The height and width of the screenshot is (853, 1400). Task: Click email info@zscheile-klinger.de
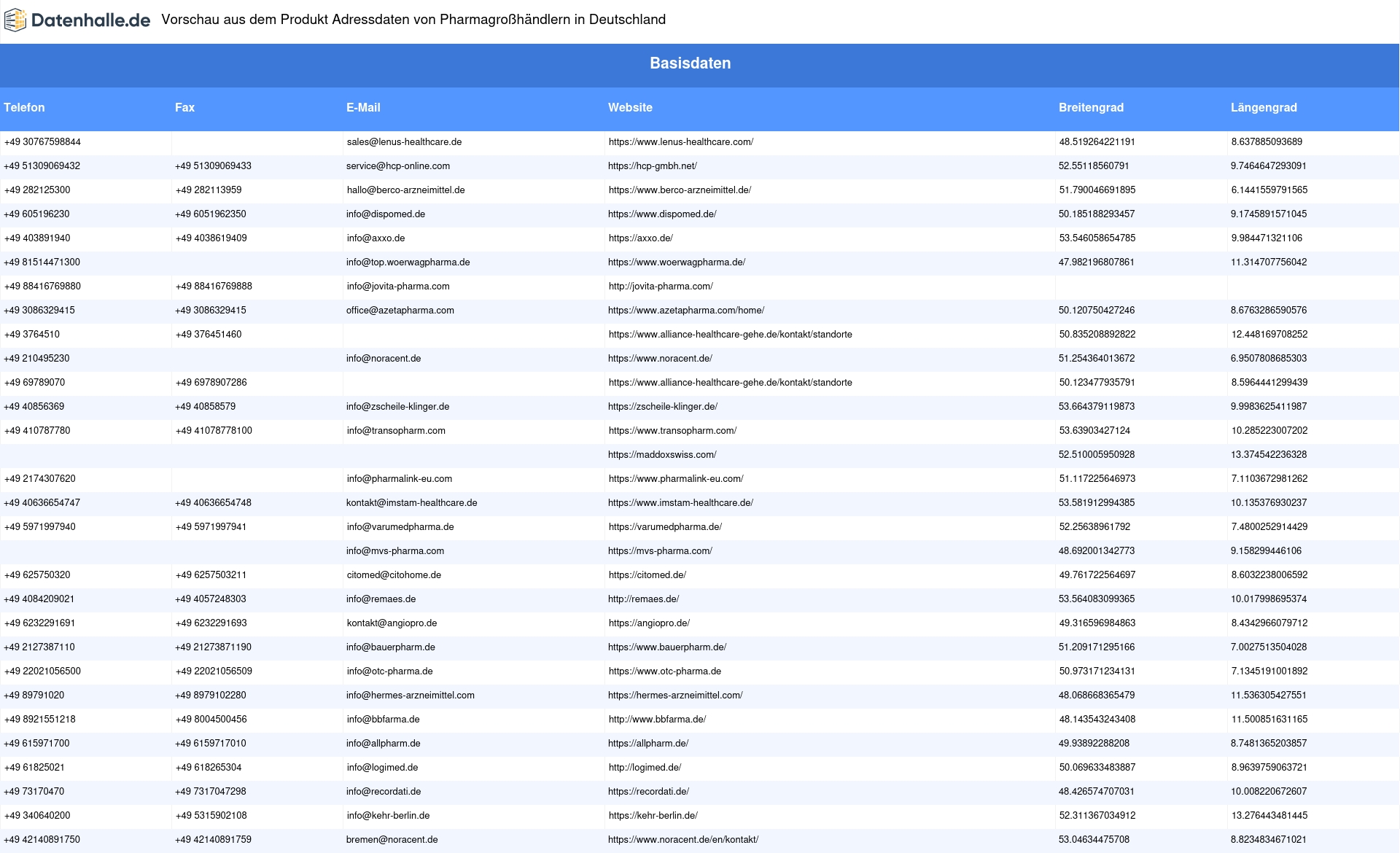pyautogui.click(x=397, y=407)
